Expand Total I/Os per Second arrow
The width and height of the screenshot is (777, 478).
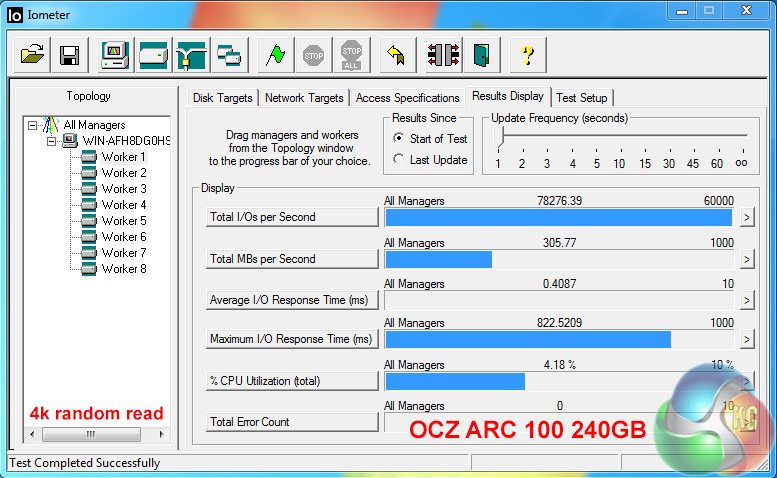747,217
